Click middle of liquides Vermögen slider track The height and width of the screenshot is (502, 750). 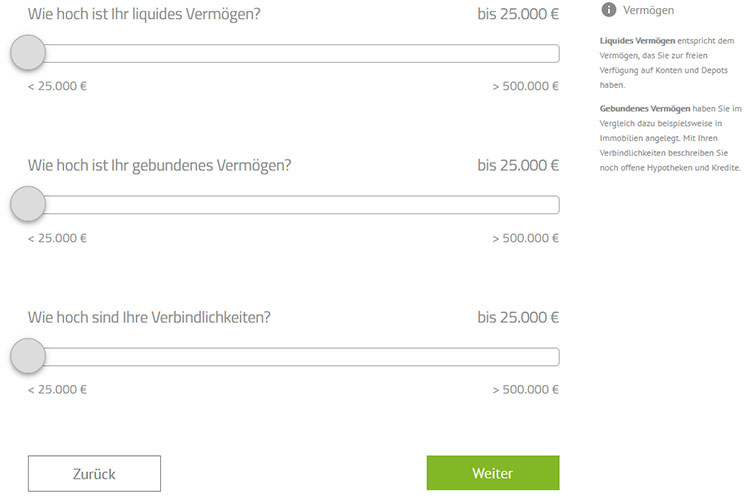tap(294, 53)
